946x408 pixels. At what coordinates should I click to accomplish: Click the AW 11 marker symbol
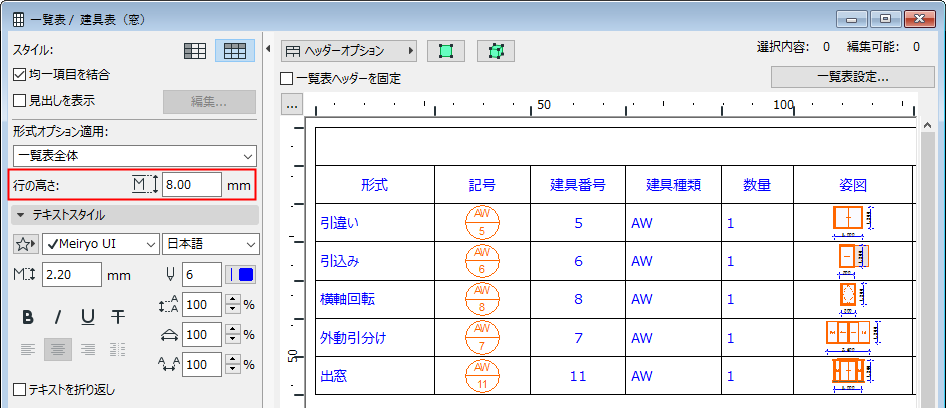click(483, 375)
